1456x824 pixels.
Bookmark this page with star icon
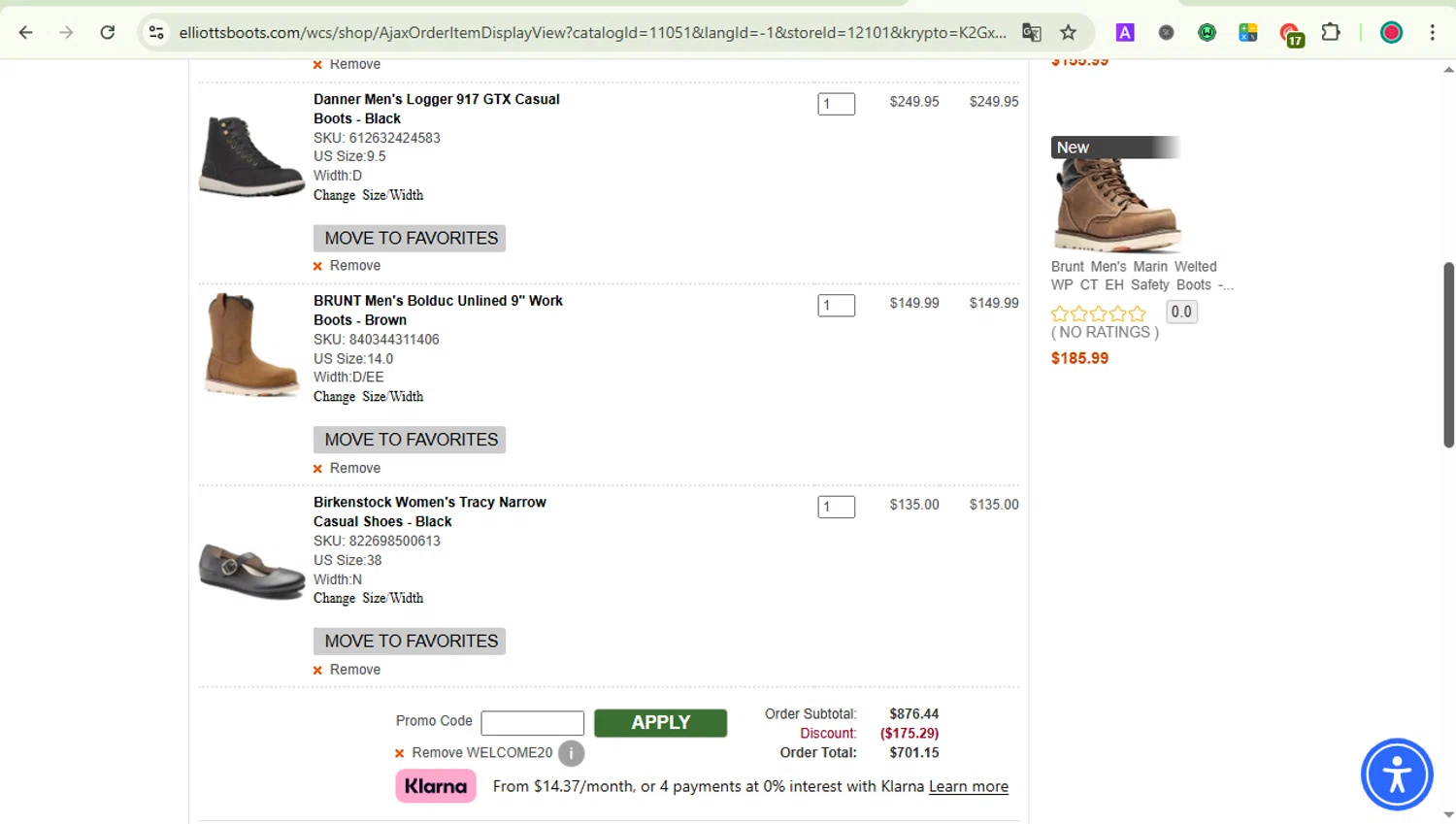1069,32
